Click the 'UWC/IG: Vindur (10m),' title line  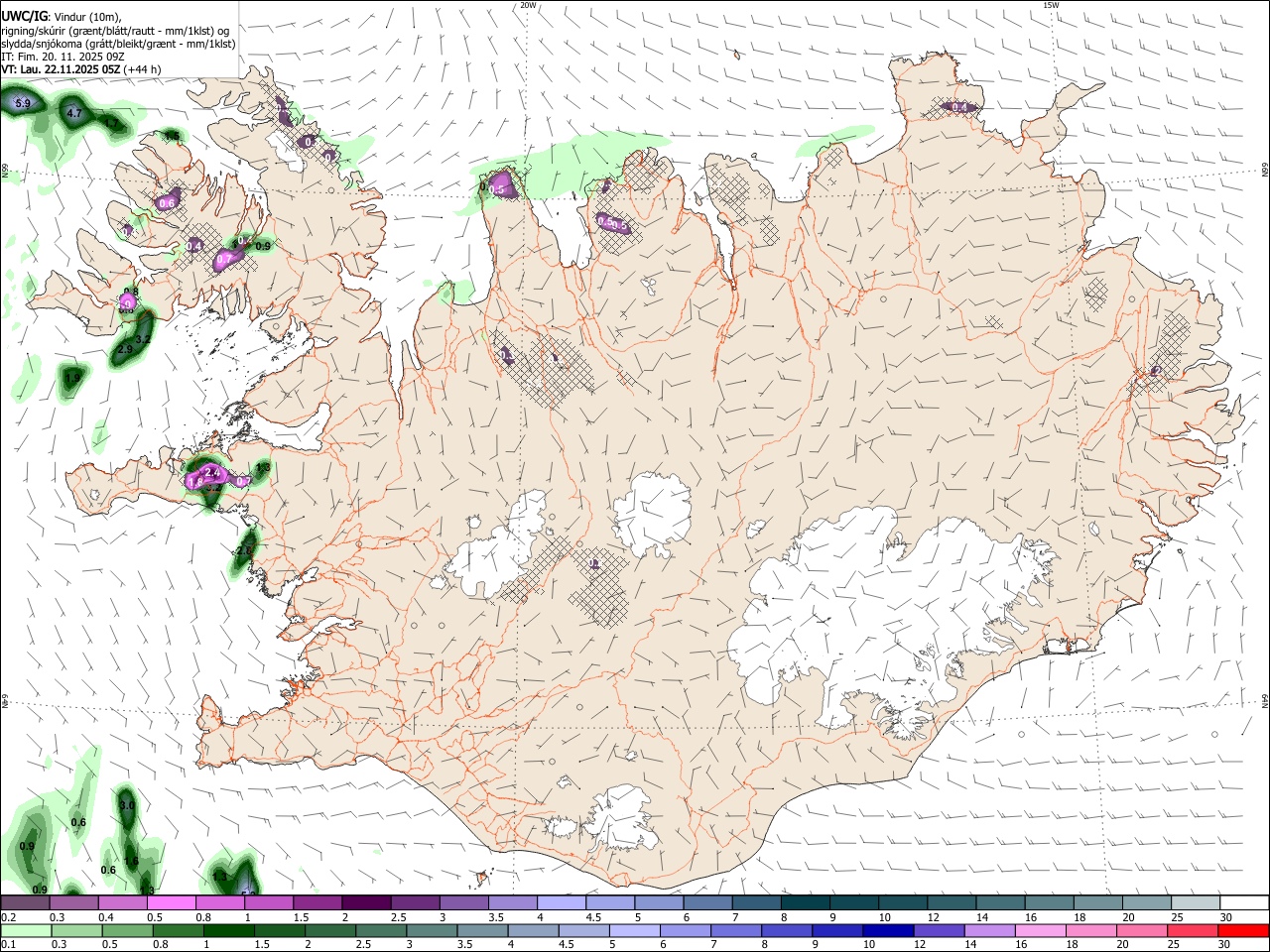click(x=61, y=17)
